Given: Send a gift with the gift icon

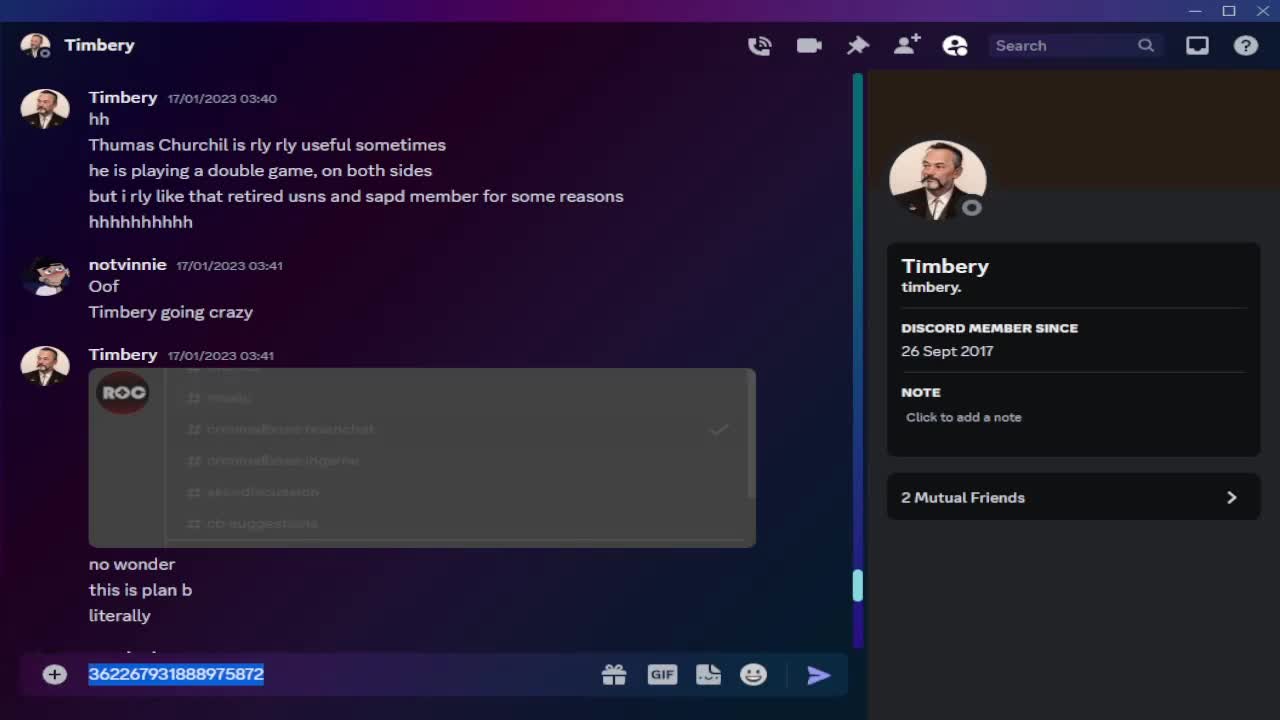Looking at the screenshot, I should (x=614, y=675).
